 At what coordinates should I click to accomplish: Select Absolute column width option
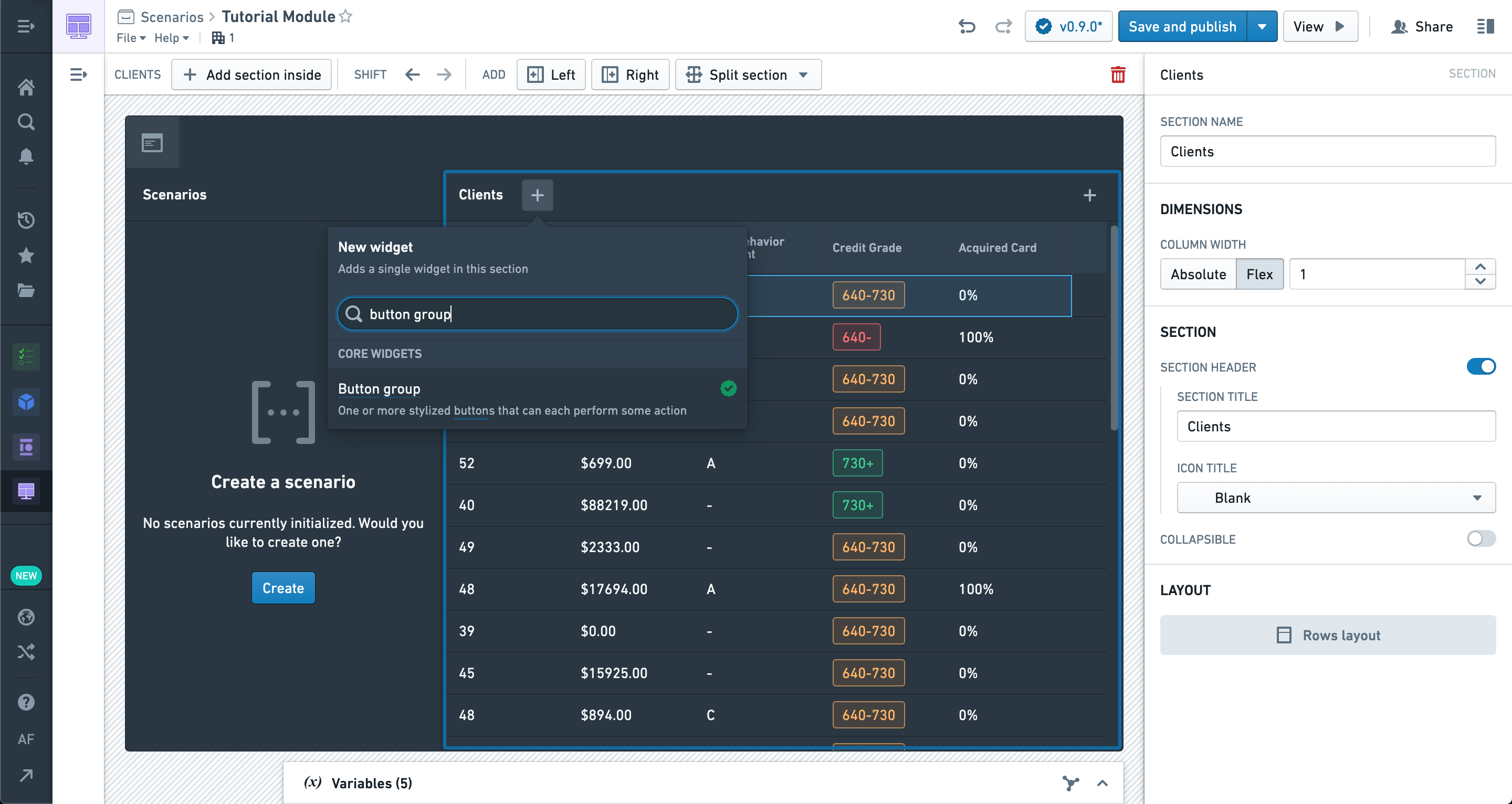(x=1198, y=274)
